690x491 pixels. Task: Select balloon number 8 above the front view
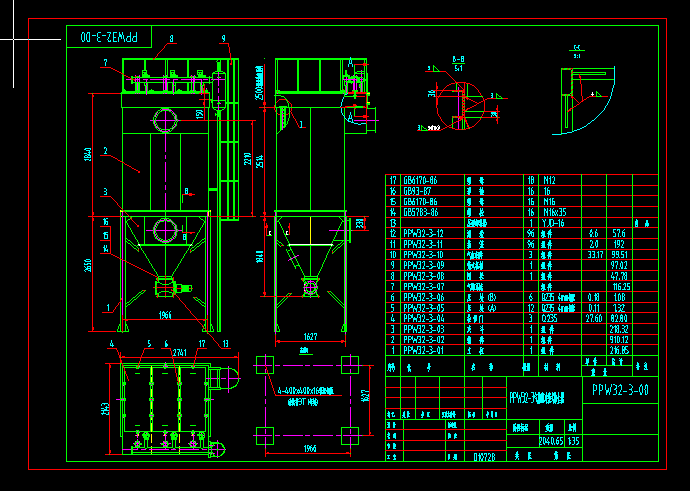tap(172, 40)
